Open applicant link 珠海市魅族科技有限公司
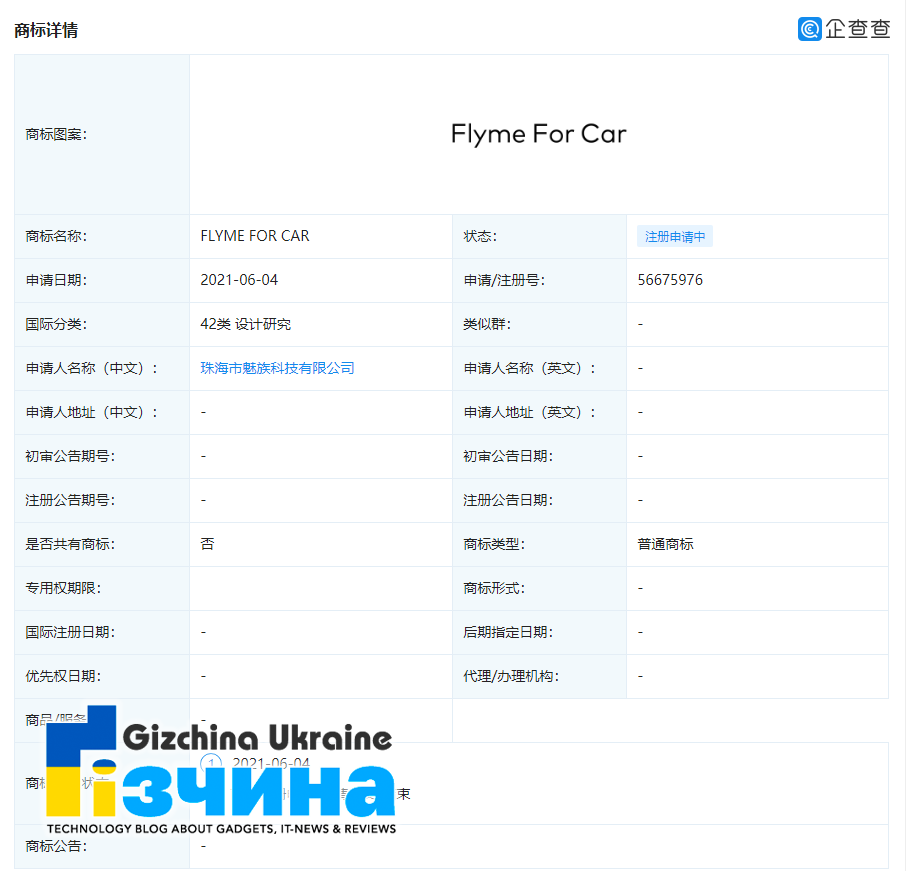This screenshot has width=906, height=871. [276, 368]
